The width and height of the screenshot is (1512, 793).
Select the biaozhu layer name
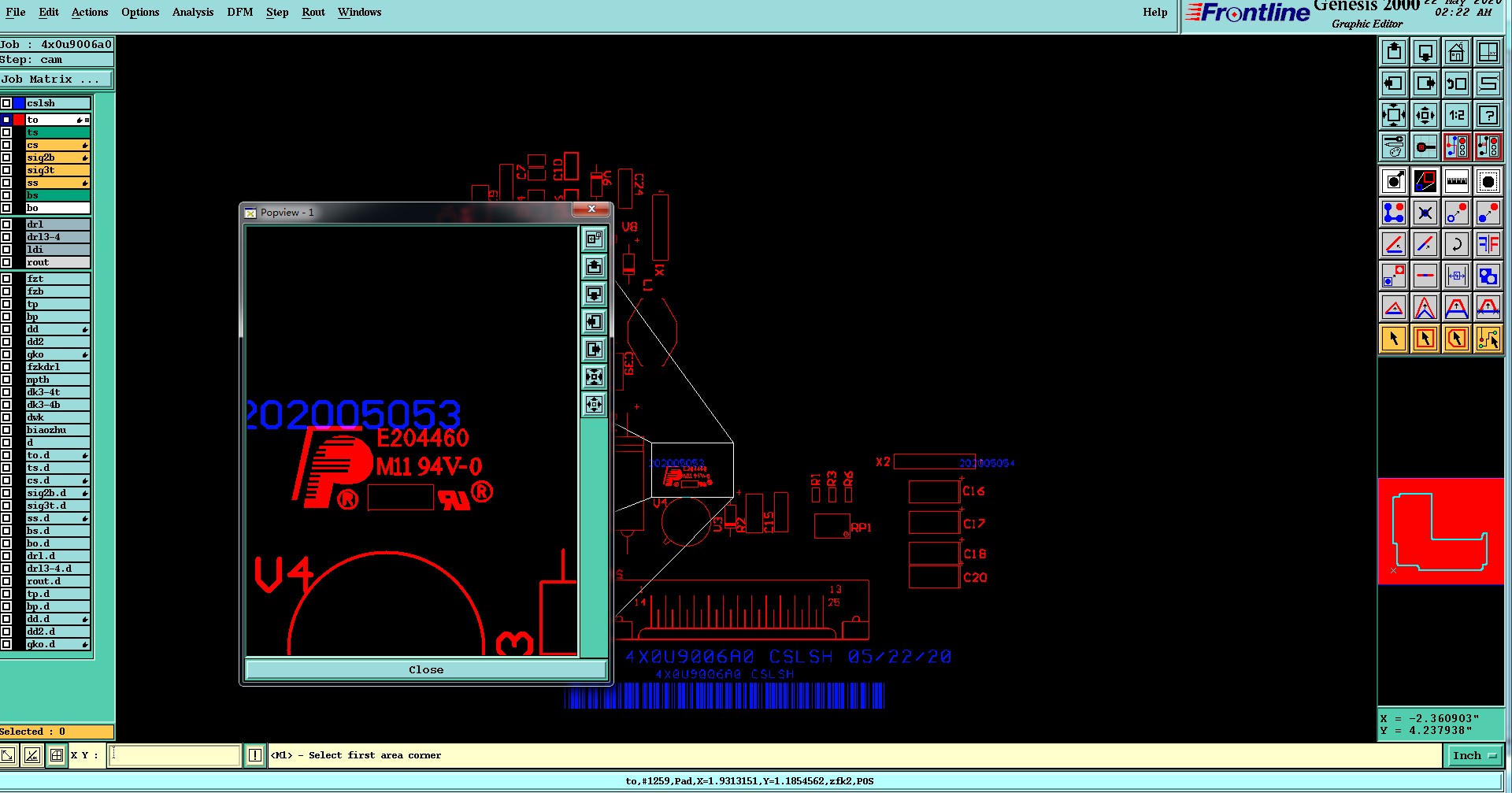click(x=58, y=430)
